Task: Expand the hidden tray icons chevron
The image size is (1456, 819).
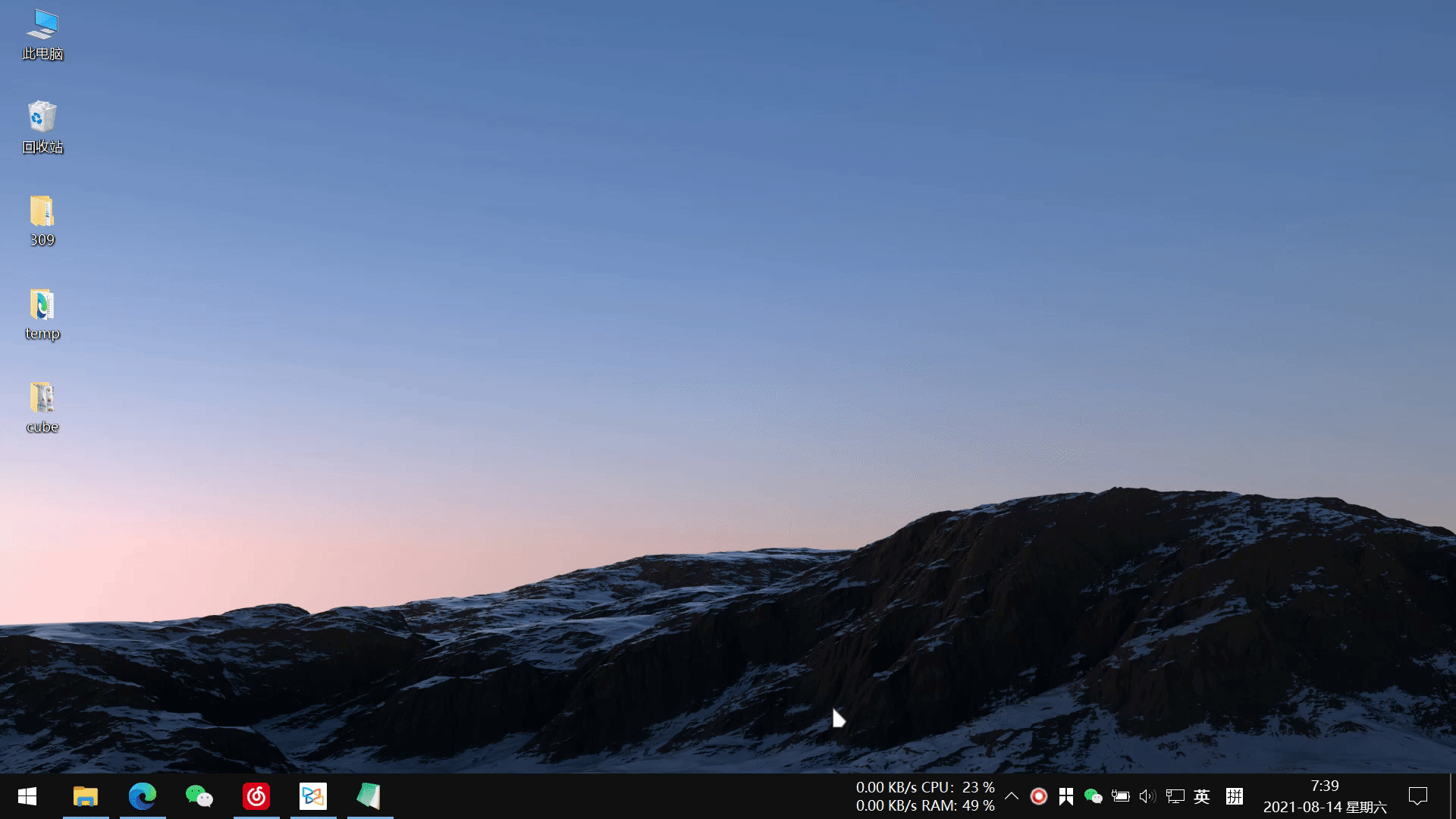Action: point(1012,796)
